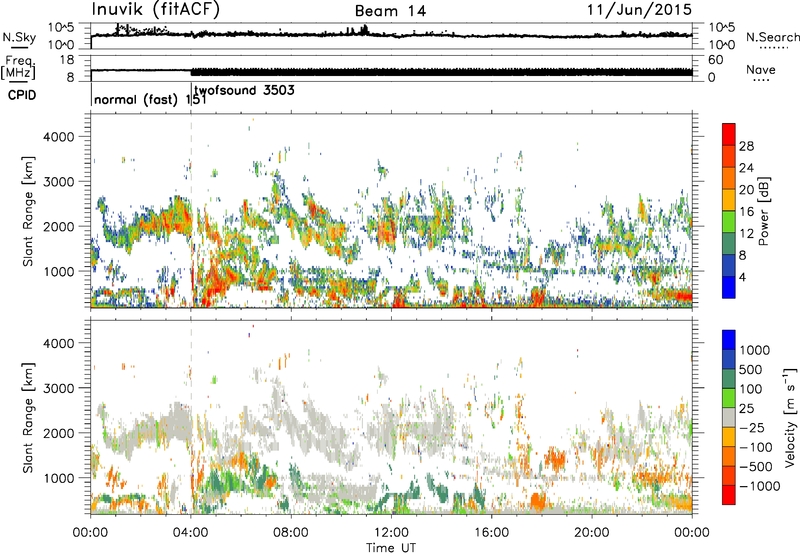Screen dimensions: 800x554
Task: Click the 'normal (fast) 151' CPID text
Action: [x=150, y=99]
